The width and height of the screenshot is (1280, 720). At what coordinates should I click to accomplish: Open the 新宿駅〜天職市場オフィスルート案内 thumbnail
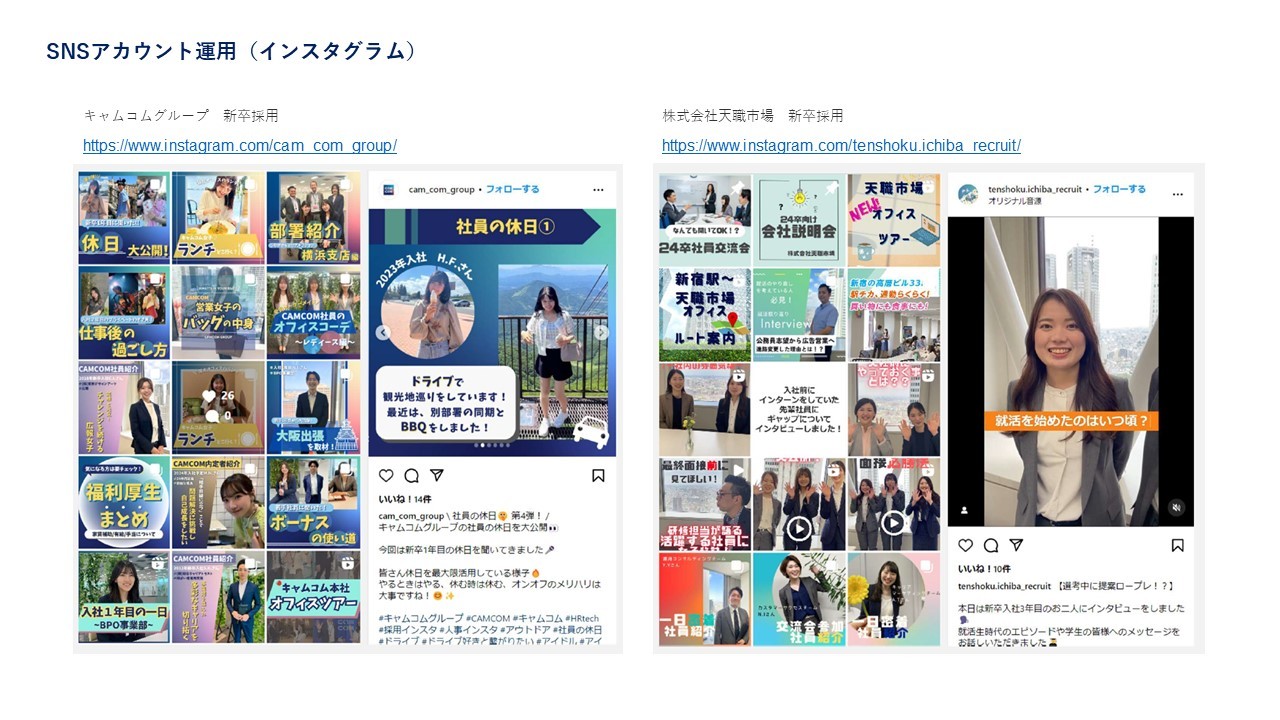tap(705, 314)
